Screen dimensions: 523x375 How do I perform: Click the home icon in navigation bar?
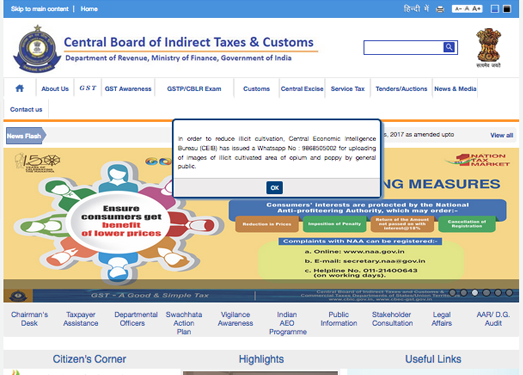point(20,88)
